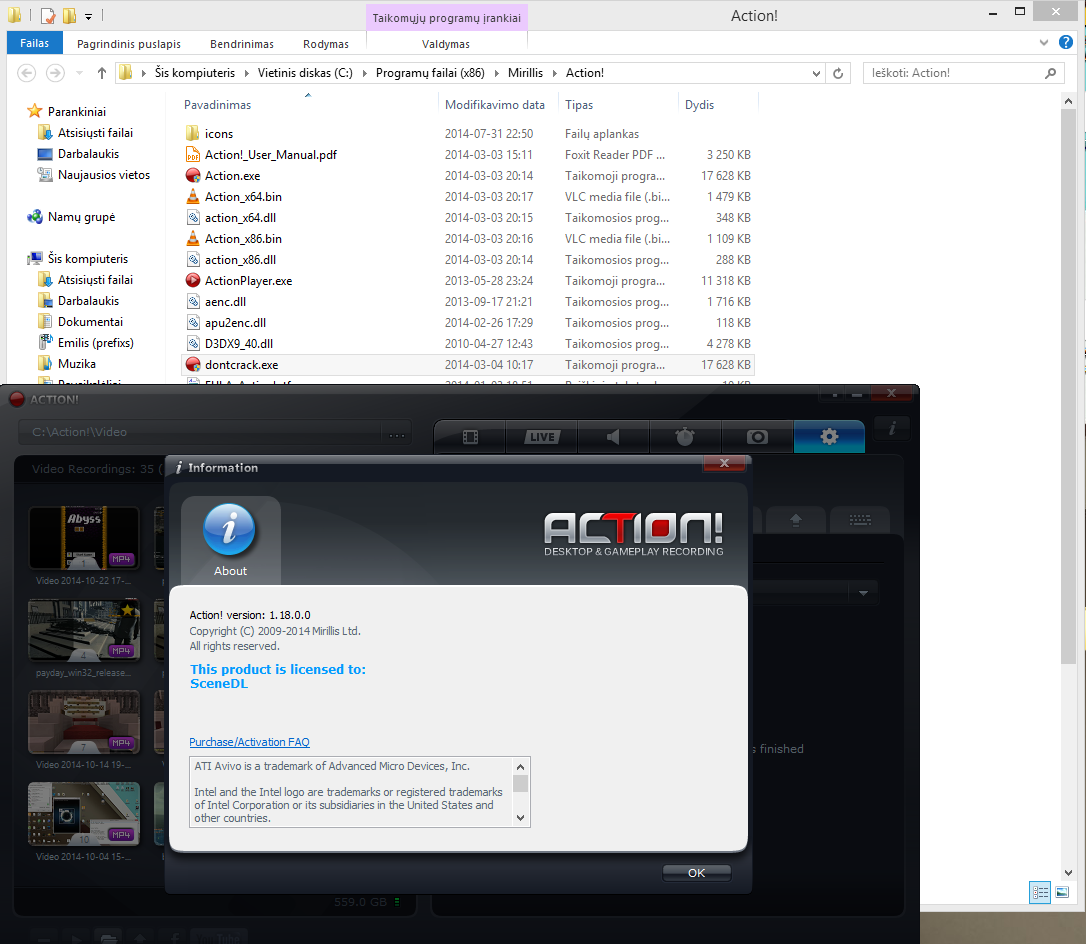1086x944 pixels.
Task: Select the file apu2enc.dll
Action: tap(235, 323)
